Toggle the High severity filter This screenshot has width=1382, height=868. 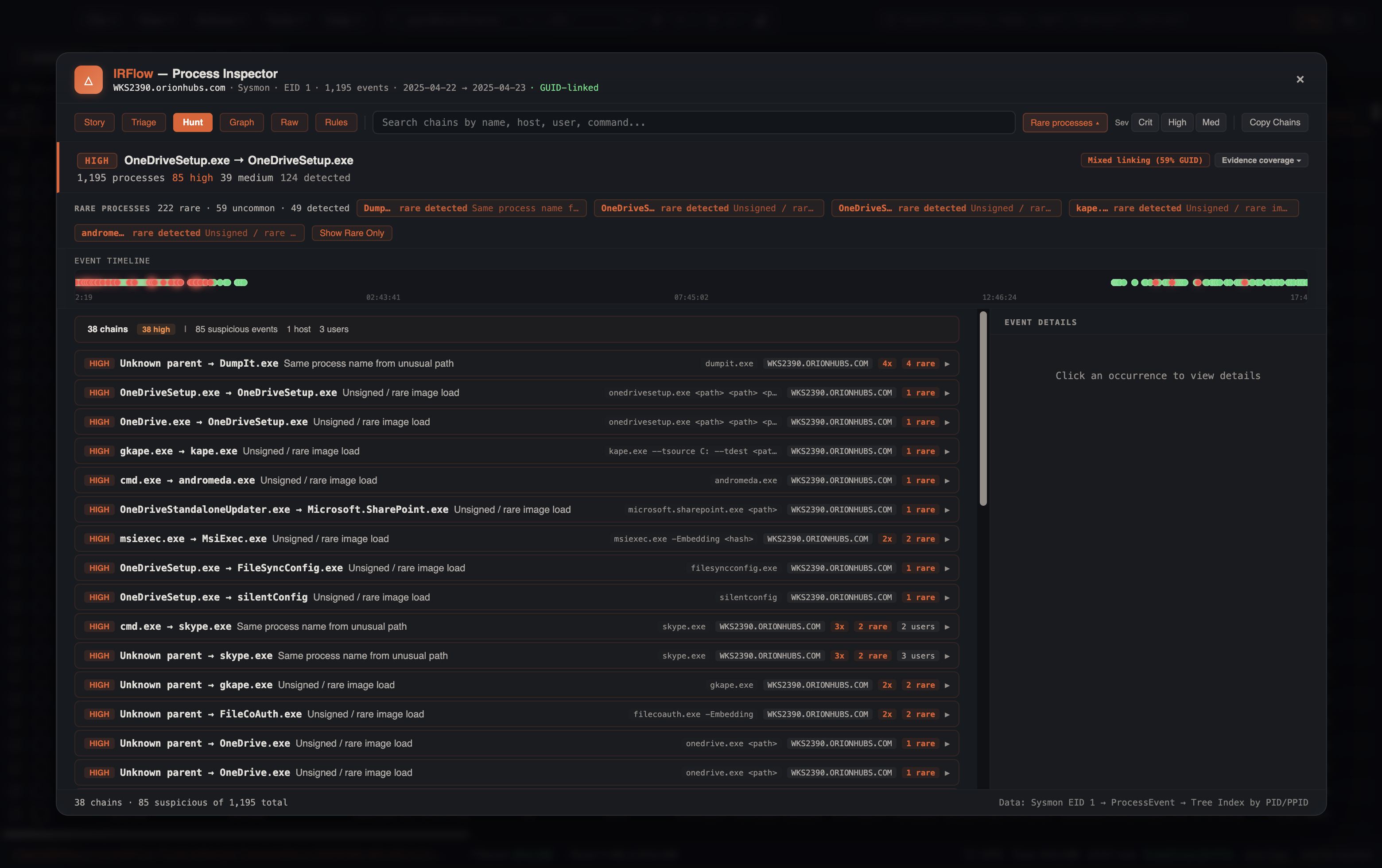[x=1177, y=122]
